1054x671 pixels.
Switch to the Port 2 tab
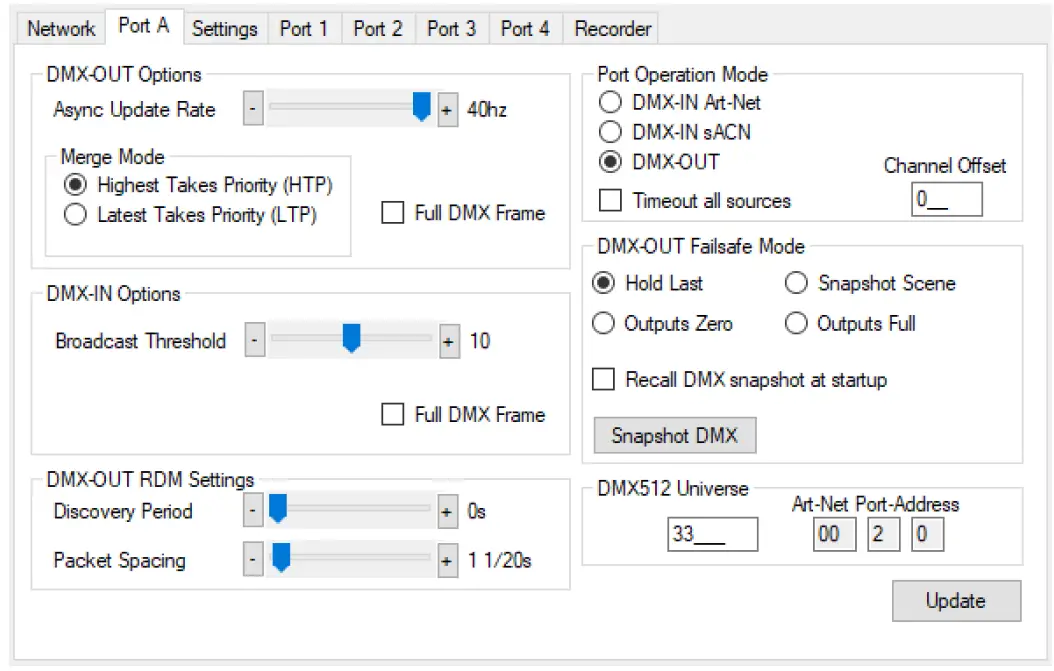click(378, 29)
